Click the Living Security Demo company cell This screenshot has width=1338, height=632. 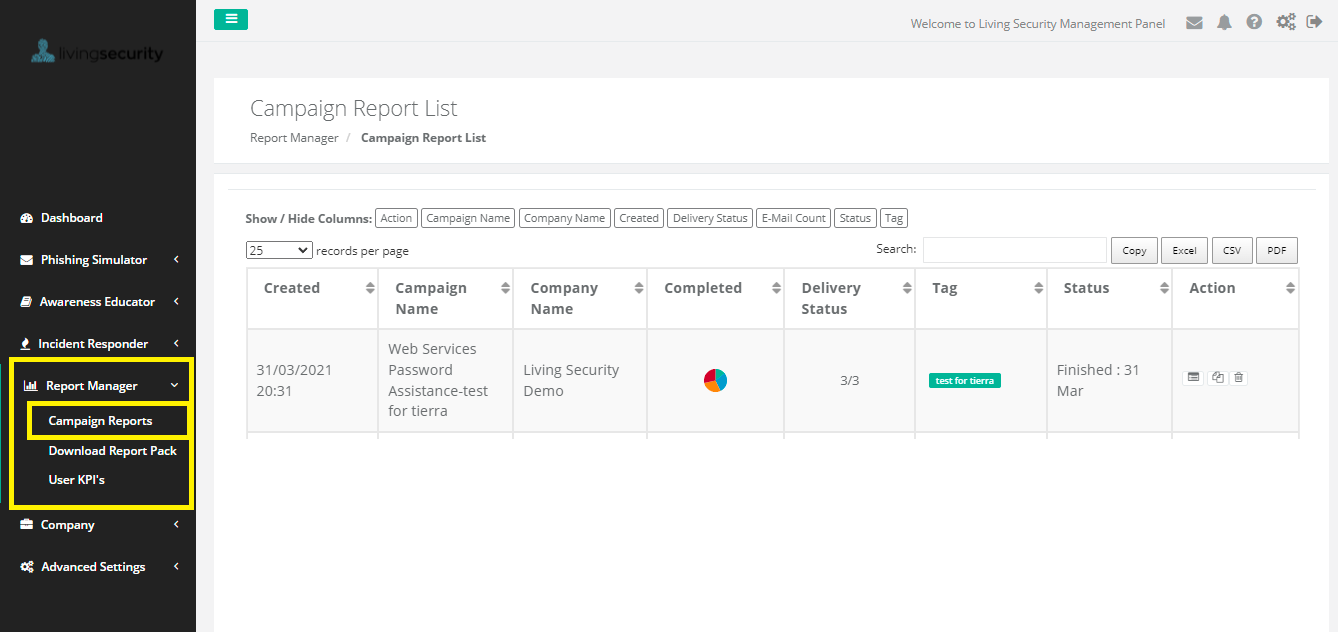(x=580, y=380)
